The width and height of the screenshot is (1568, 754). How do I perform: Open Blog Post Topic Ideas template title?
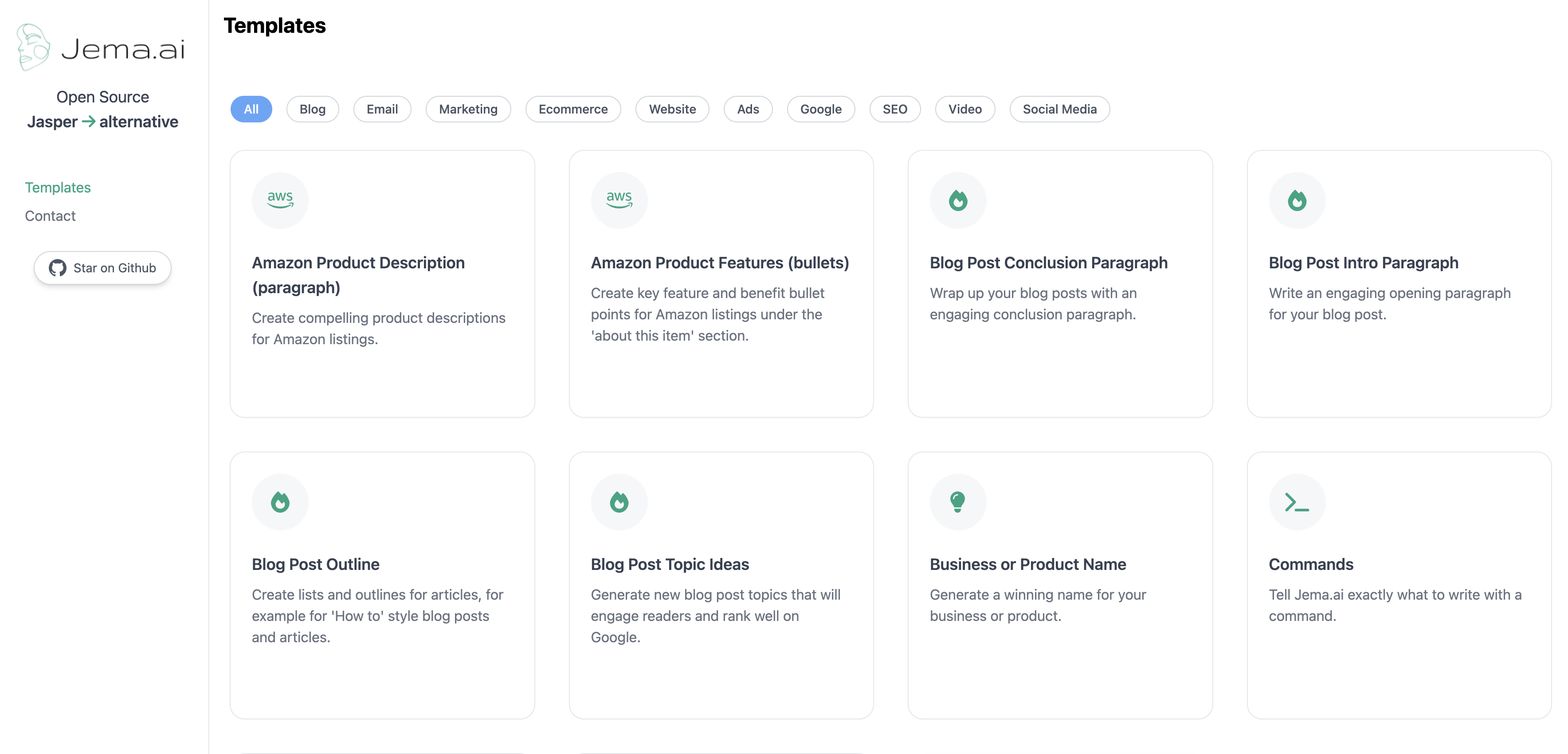pyautogui.click(x=670, y=564)
